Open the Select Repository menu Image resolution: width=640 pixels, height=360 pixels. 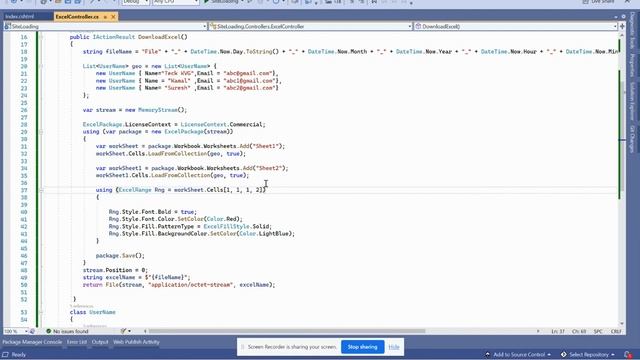(x=588, y=355)
